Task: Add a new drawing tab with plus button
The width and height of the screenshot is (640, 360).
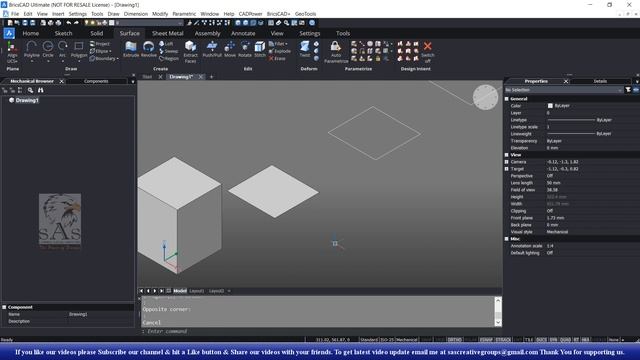Action: pos(211,77)
